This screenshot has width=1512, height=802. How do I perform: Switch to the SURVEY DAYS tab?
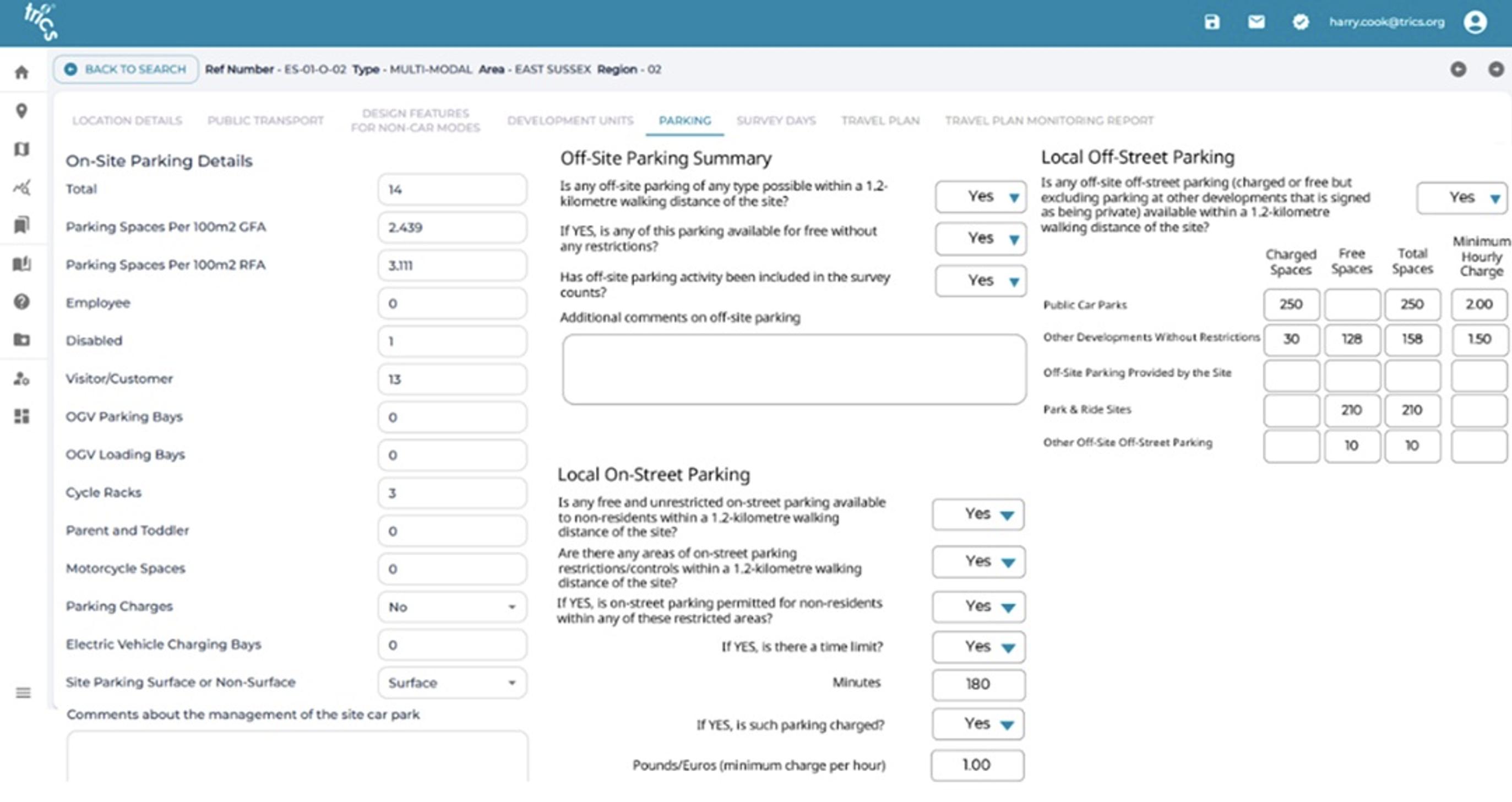(x=776, y=121)
